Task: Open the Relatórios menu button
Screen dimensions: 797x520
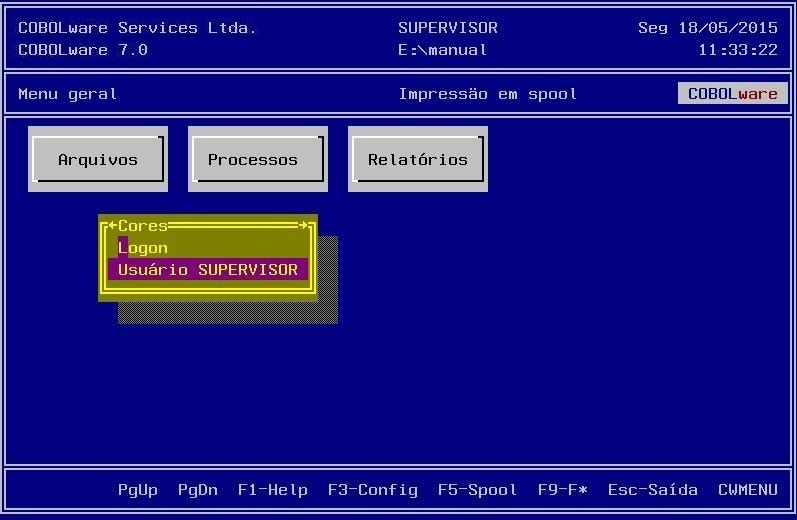Action: click(418, 159)
